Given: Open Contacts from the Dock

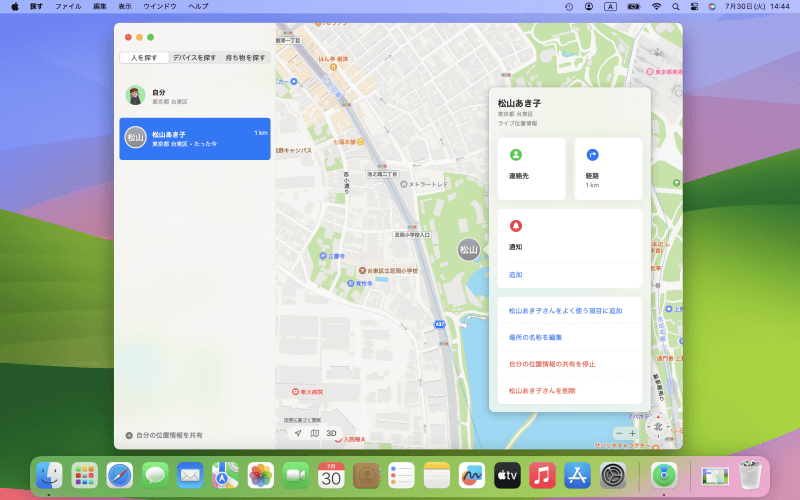Looking at the screenshot, I should [x=366, y=476].
